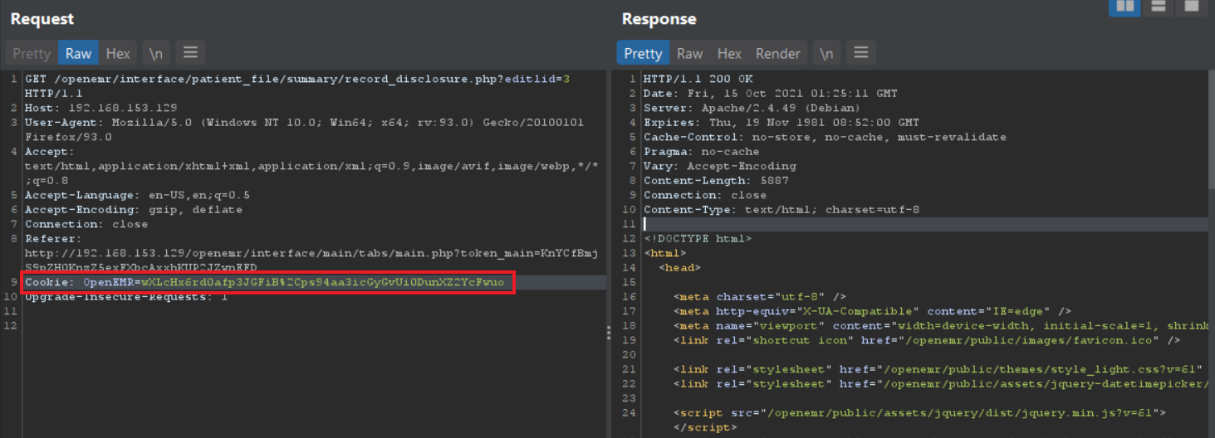Select the side-by-side split layout icon

click(1124, 7)
